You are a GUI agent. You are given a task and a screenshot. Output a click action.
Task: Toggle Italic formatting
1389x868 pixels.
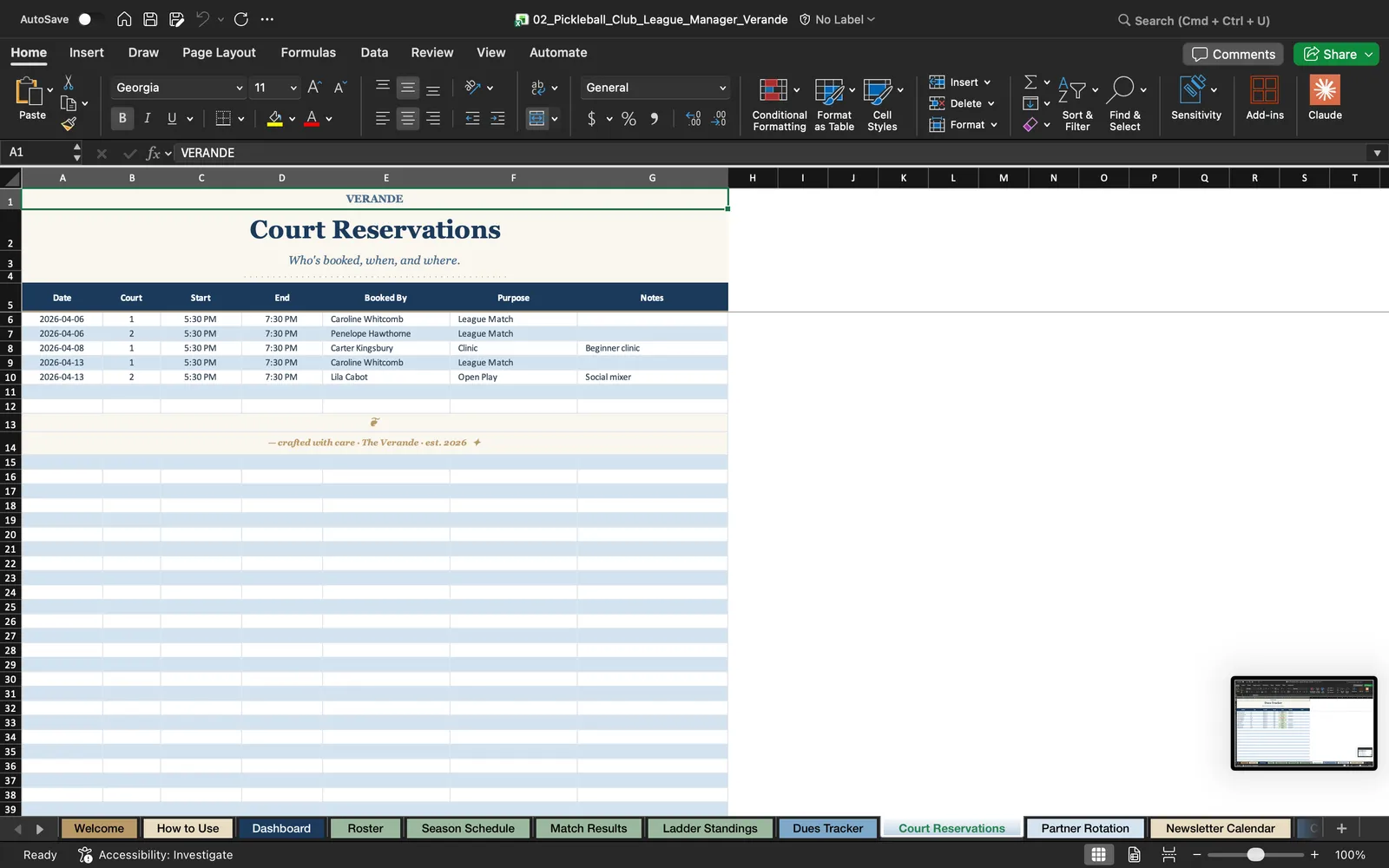pyautogui.click(x=147, y=119)
